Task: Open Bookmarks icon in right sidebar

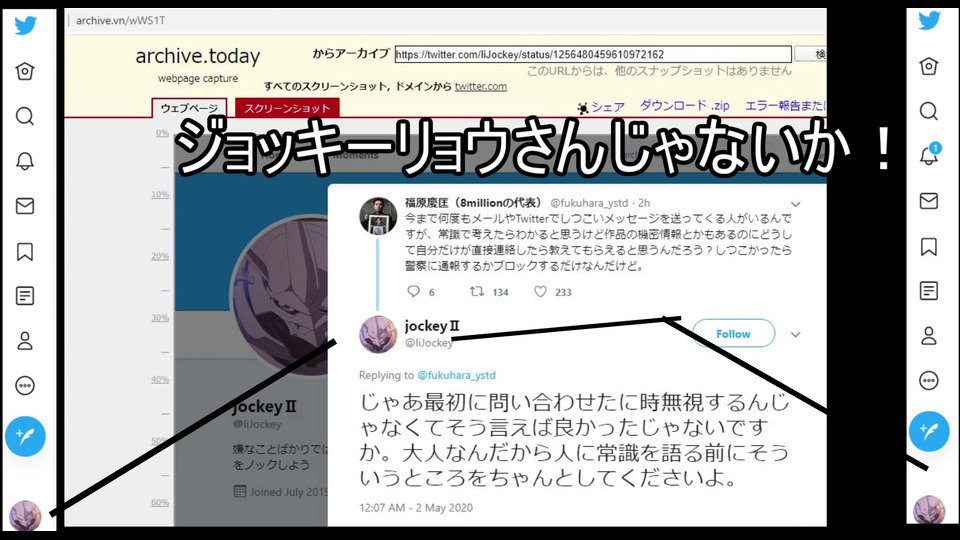Action: tap(929, 247)
